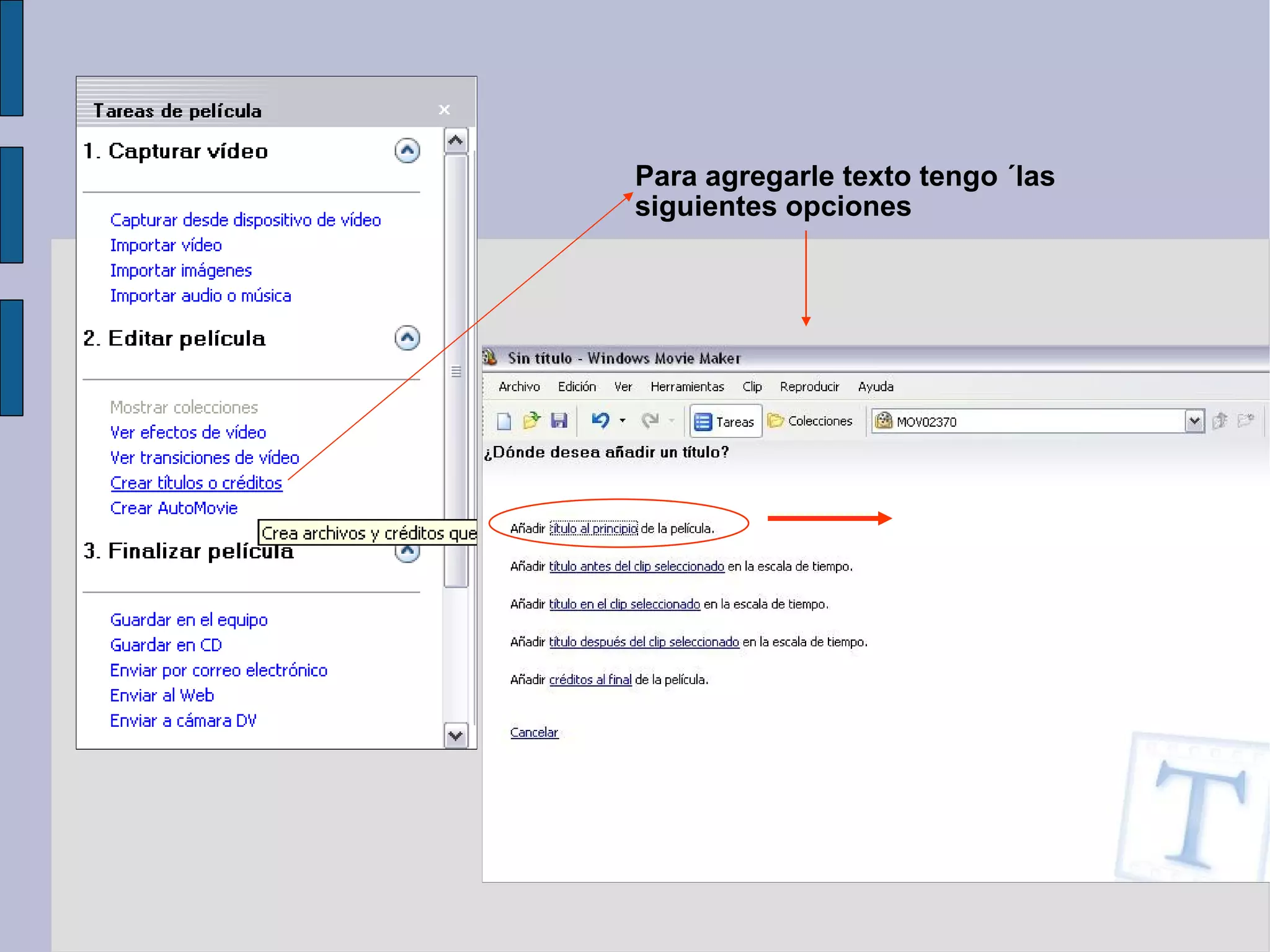Click Ver transiciones de vídeo

click(205, 458)
